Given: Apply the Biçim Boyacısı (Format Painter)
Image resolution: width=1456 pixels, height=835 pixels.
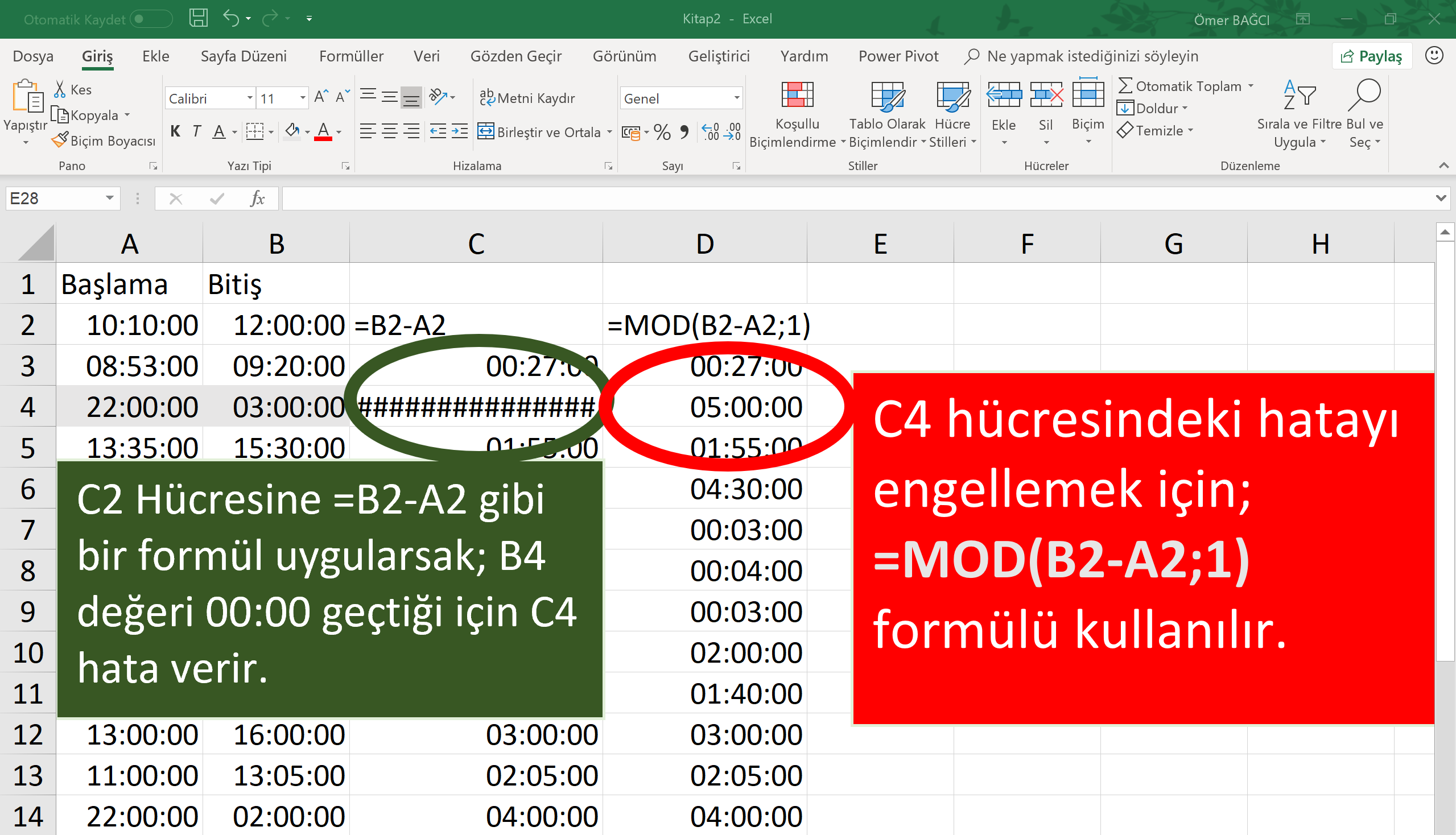Looking at the screenshot, I should (x=103, y=140).
